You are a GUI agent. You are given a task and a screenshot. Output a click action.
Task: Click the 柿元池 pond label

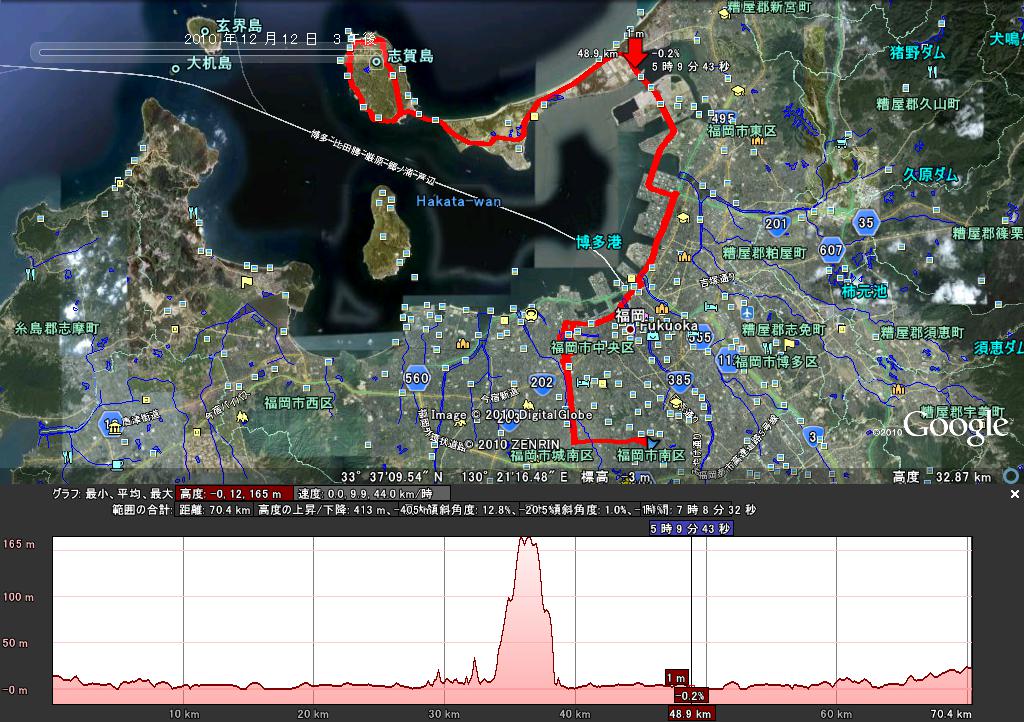coord(864,291)
